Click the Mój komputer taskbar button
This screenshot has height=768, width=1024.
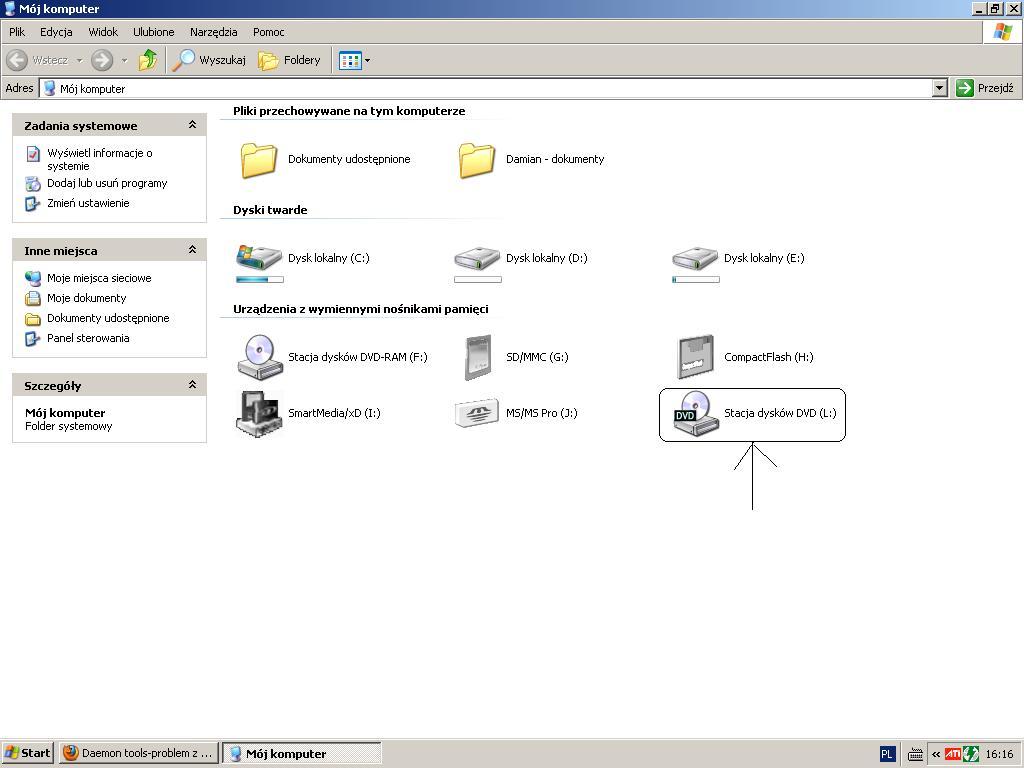(302, 753)
